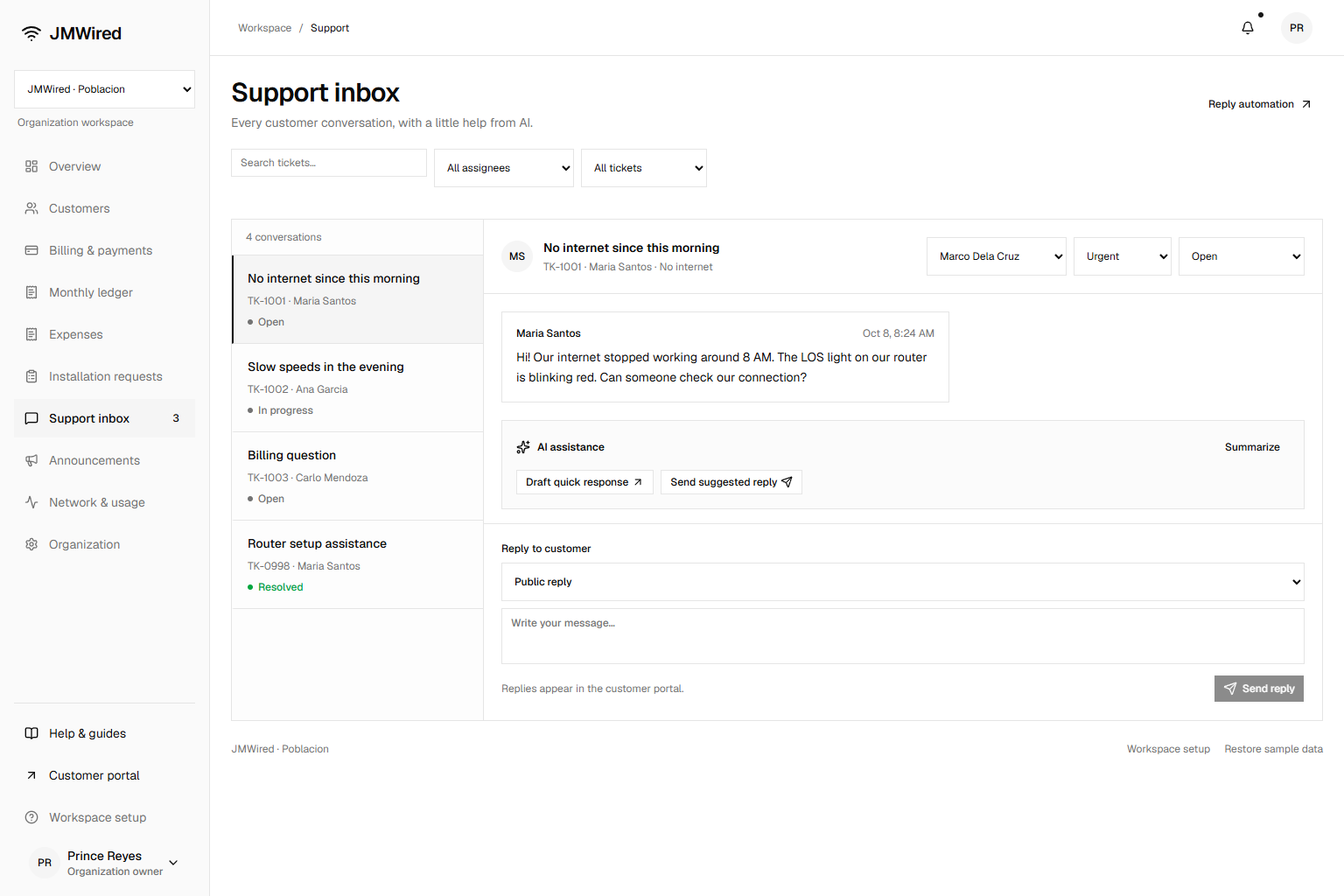Click the Workspace breadcrumb link
Image resolution: width=1344 pixels, height=896 pixels.
(x=264, y=28)
